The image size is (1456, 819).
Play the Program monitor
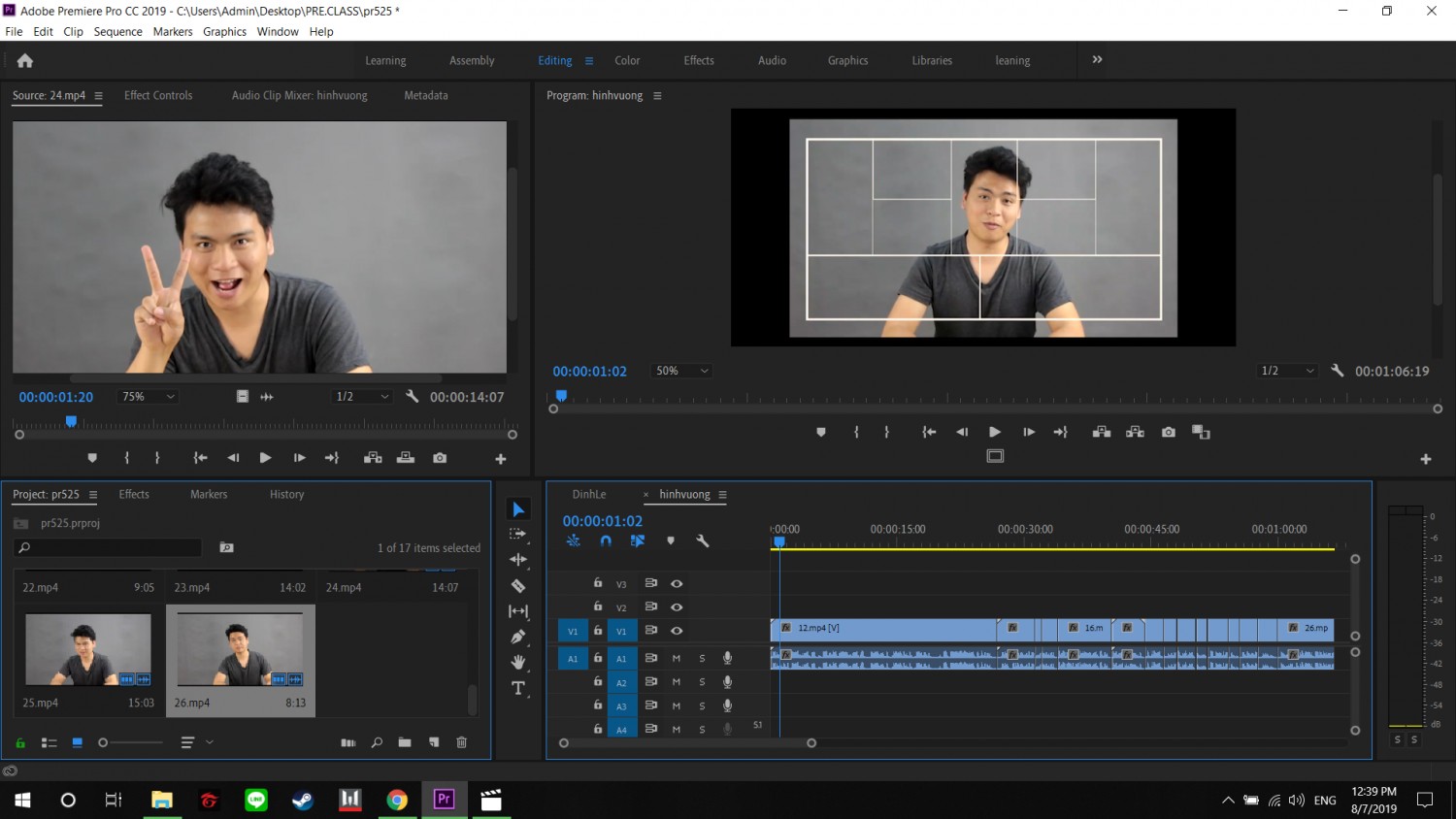(x=995, y=432)
